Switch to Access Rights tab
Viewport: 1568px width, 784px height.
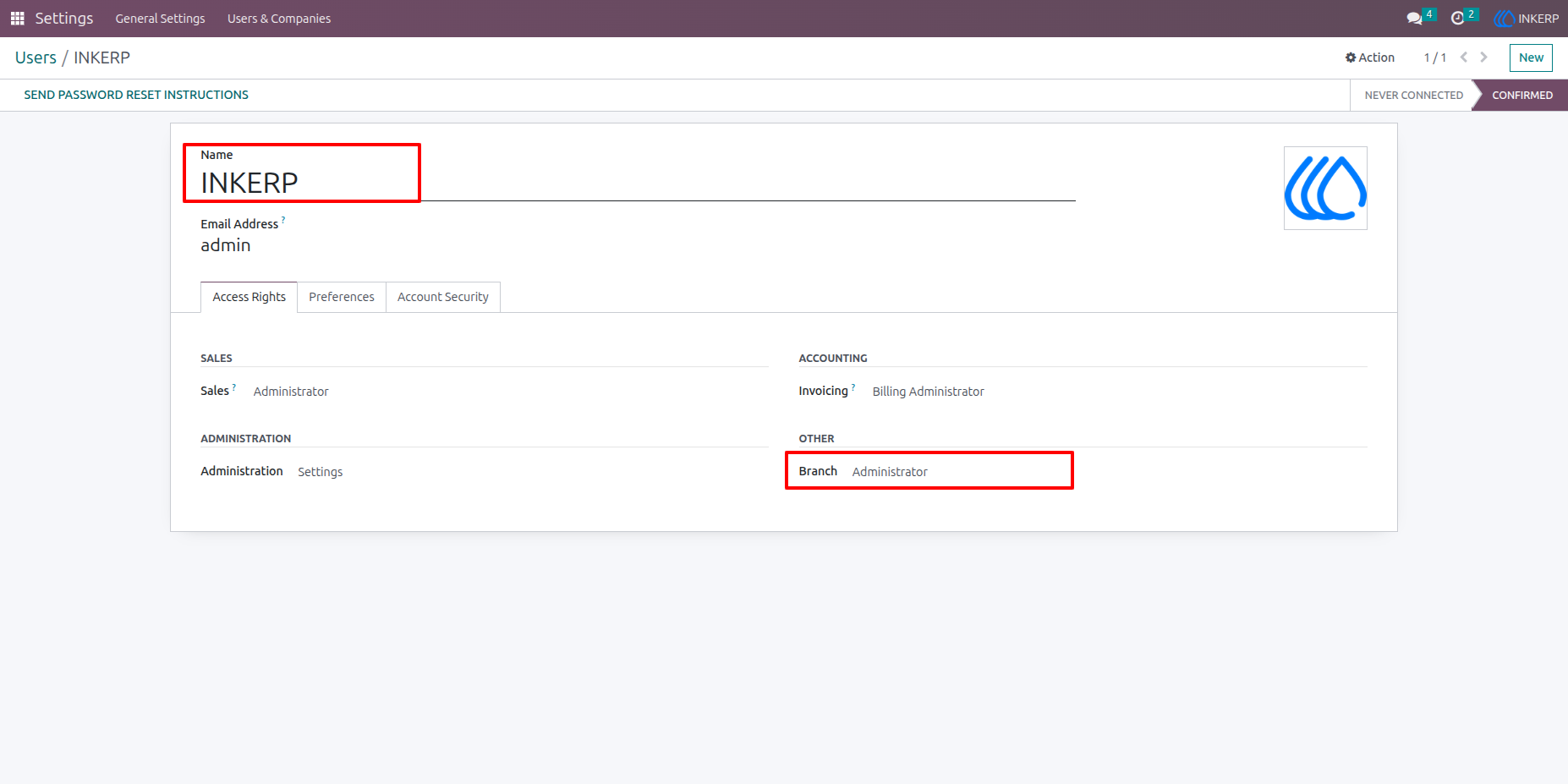pos(249,297)
